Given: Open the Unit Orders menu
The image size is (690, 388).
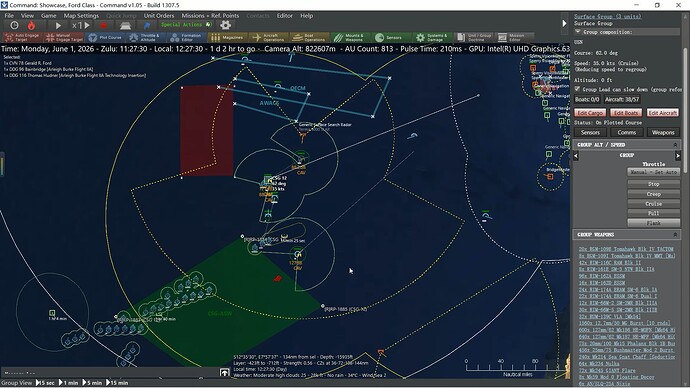Looking at the screenshot, I should point(159,15).
